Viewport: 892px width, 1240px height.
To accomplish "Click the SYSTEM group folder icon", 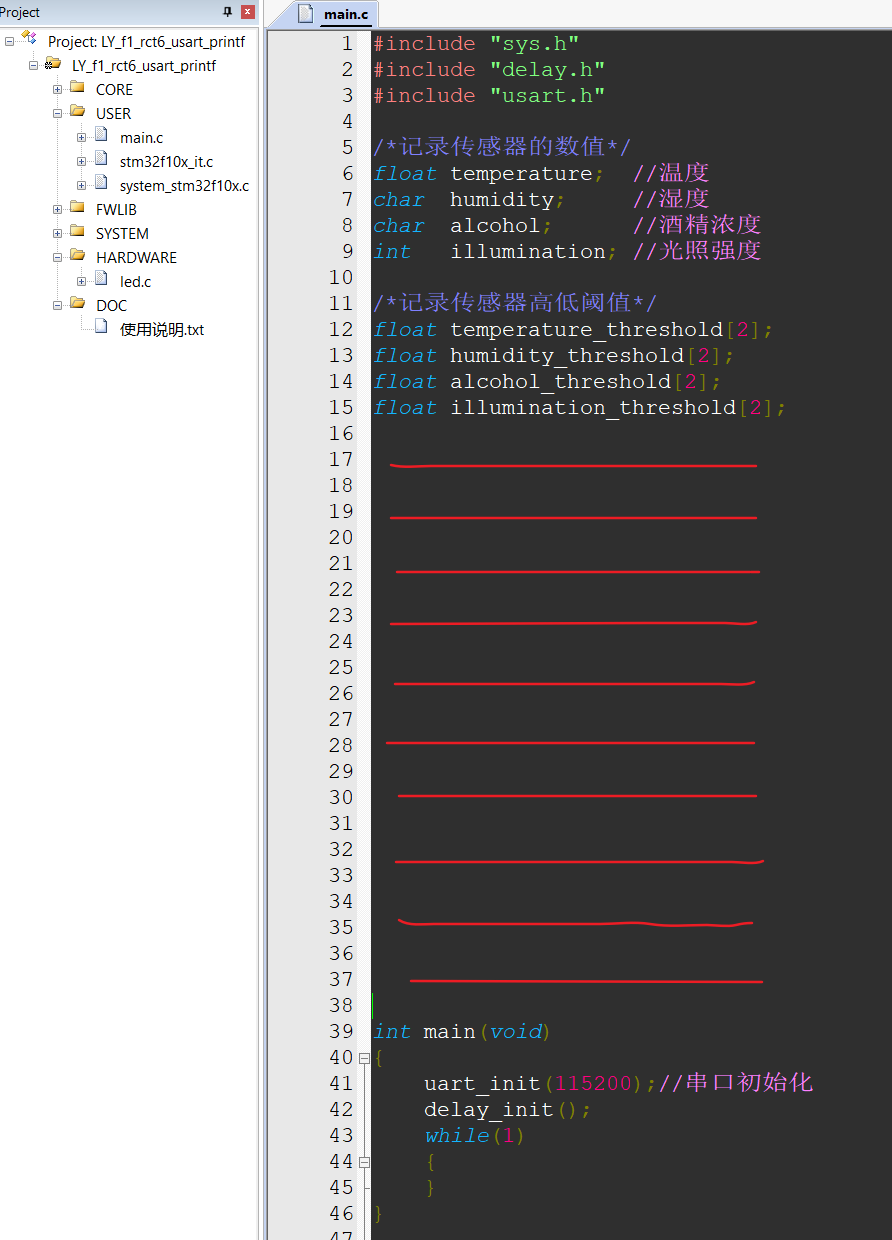I will click(x=77, y=233).
